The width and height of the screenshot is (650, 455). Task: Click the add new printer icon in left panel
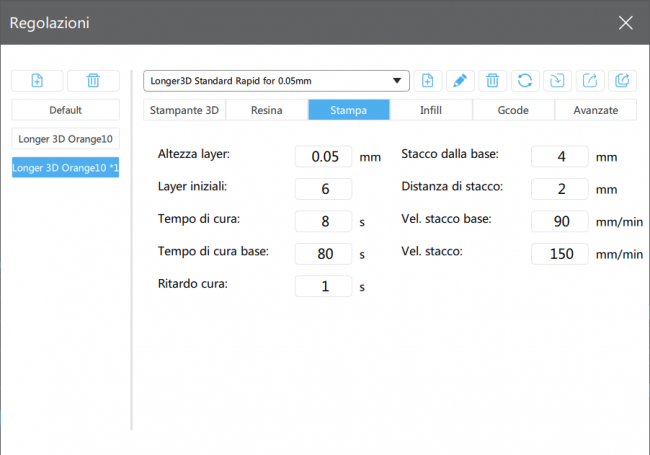pyautogui.click(x=37, y=81)
